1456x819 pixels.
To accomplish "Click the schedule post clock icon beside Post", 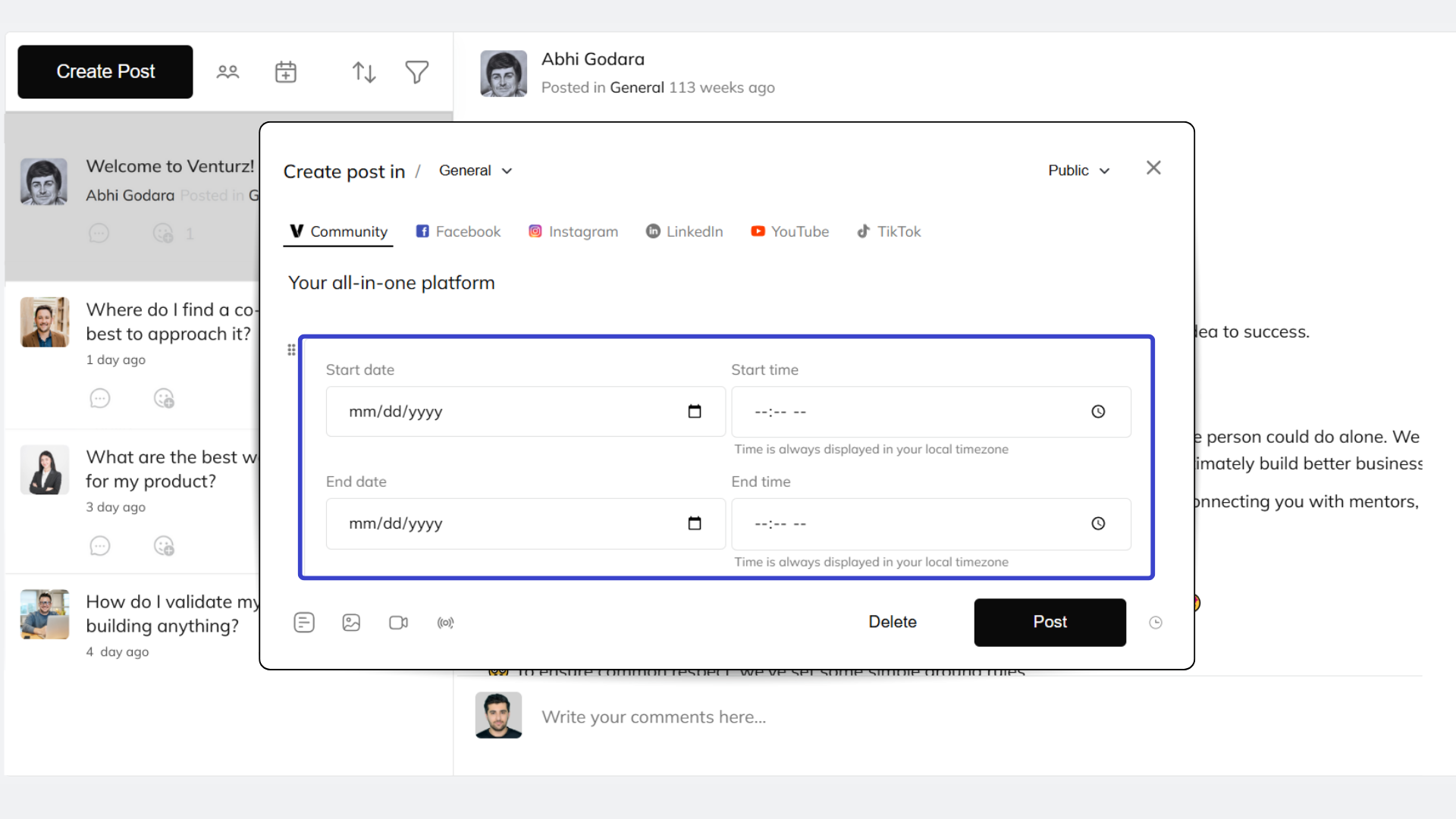I will pos(1156,622).
